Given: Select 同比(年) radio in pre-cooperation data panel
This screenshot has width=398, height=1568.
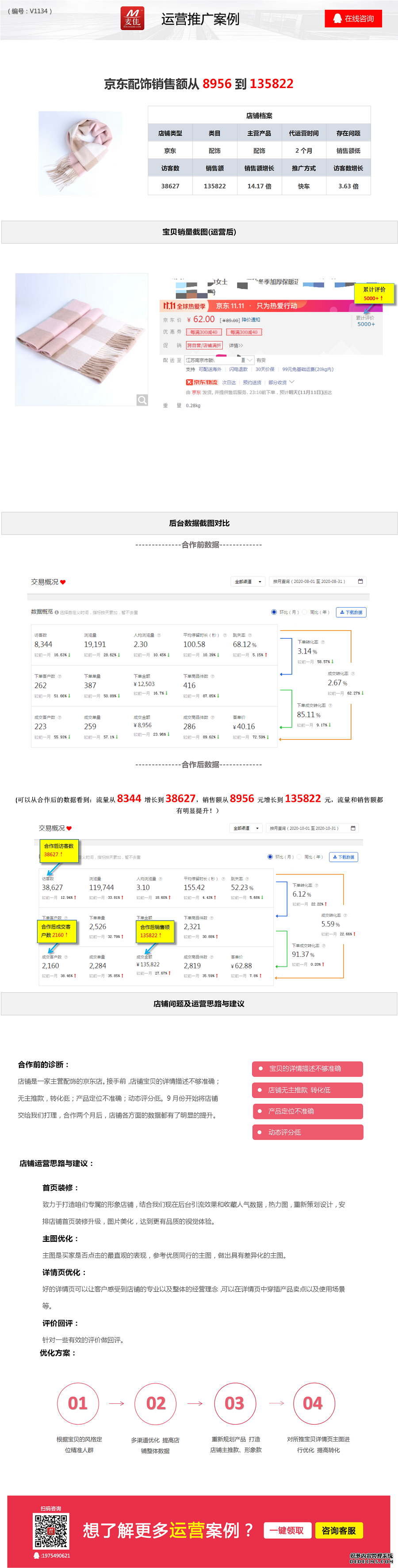Looking at the screenshot, I should [x=305, y=612].
